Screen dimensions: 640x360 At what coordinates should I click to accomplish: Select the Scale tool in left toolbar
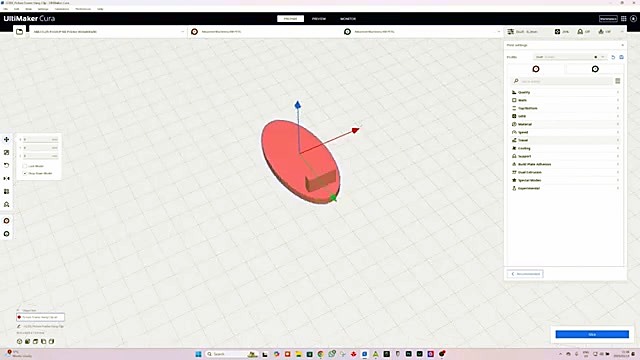[7, 153]
